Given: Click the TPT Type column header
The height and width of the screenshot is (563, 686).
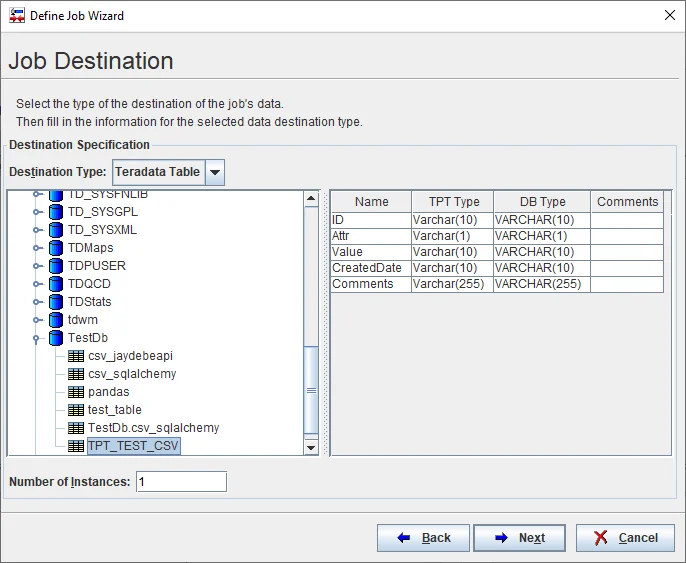Looking at the screenshot, I should pyautogui.click(x=453, y=202).
